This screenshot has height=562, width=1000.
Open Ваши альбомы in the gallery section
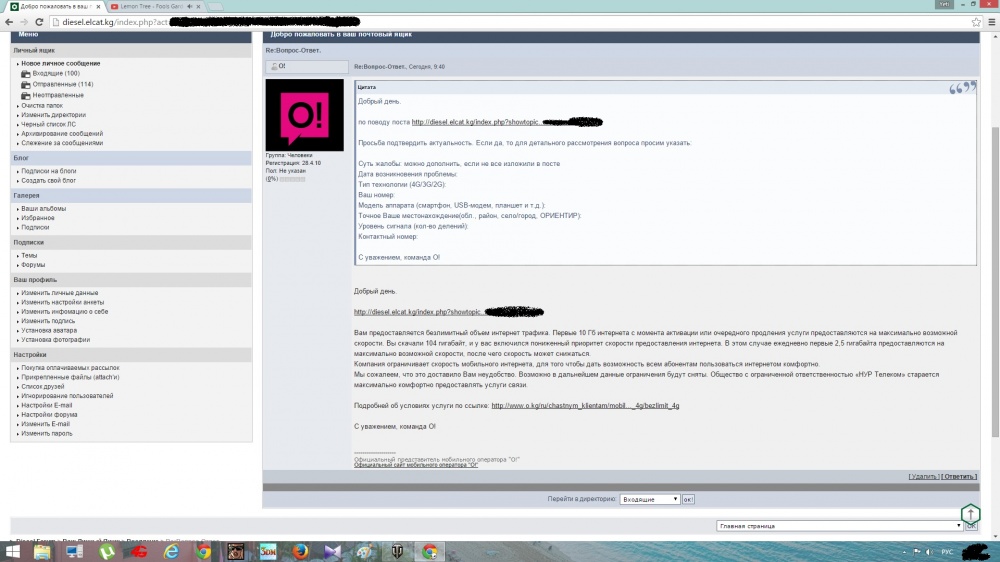pyautogui.click(x=43, y=209)
